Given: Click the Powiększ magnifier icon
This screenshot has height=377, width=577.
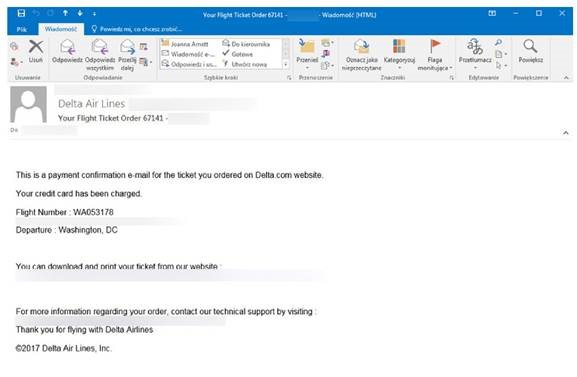Looking at the screenshot, I should (530, 46).
